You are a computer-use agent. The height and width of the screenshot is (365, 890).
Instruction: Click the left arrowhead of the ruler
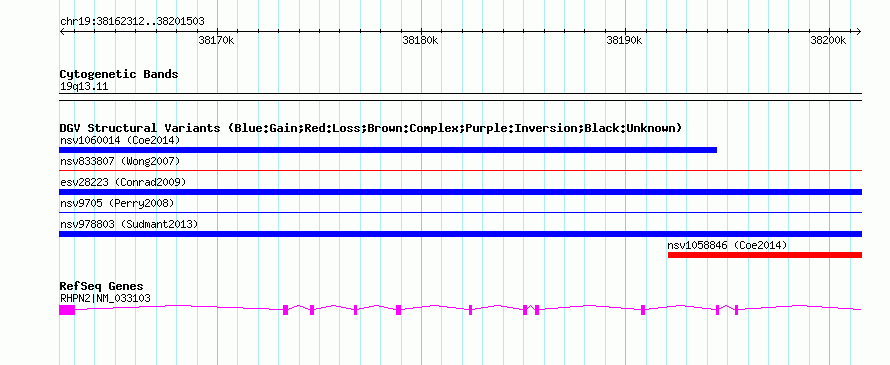(x=62, y=32)
